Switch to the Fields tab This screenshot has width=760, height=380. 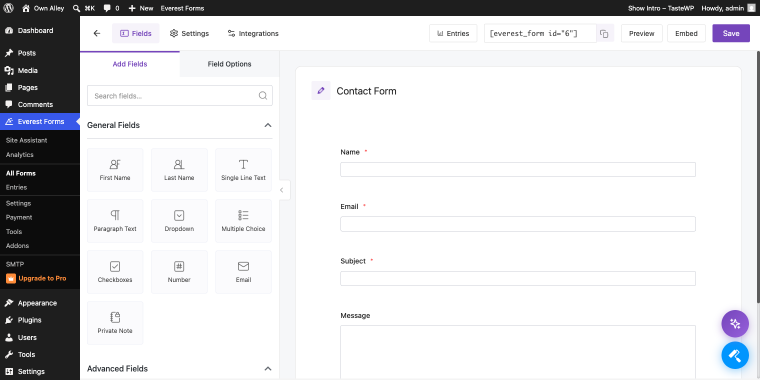136,33
